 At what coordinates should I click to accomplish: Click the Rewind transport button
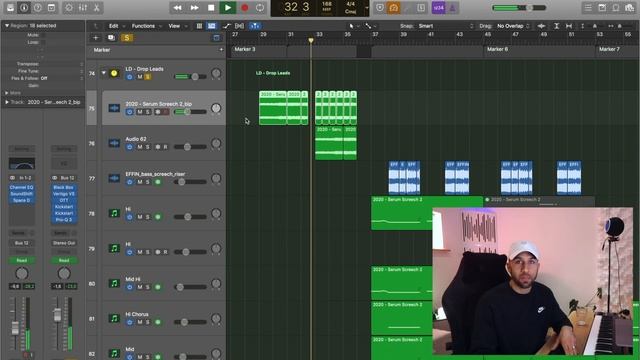tap(177, 8)
